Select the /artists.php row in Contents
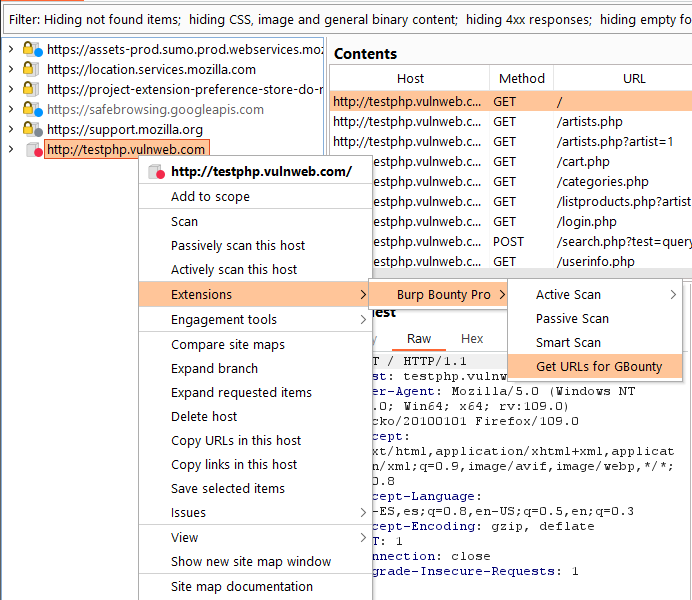 (511, 121)
